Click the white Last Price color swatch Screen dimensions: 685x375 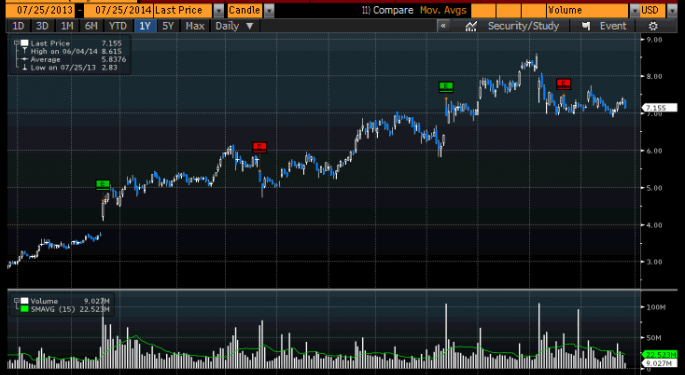click(24, 43)
